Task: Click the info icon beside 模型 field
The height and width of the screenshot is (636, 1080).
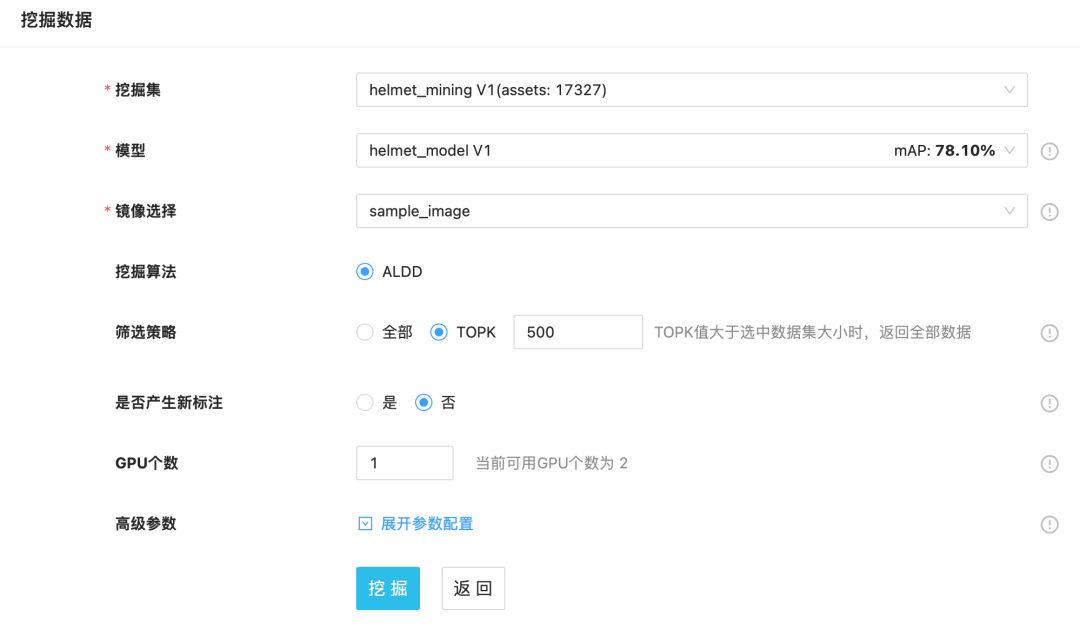Action: (1049, 152)
